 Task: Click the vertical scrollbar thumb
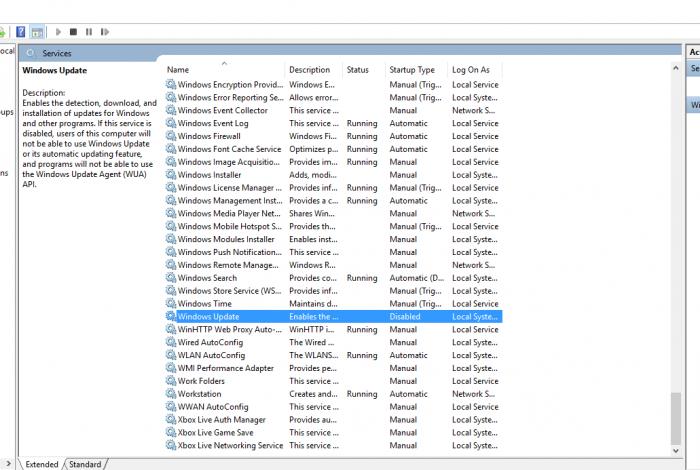[x=676, y=419]
